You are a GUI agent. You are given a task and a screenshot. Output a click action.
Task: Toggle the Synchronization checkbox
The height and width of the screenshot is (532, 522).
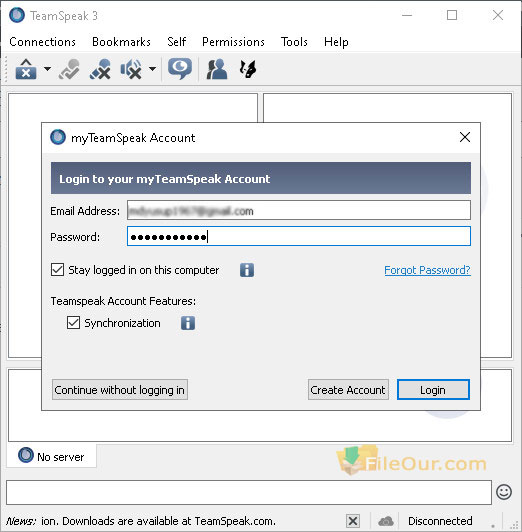pos(73,323)
